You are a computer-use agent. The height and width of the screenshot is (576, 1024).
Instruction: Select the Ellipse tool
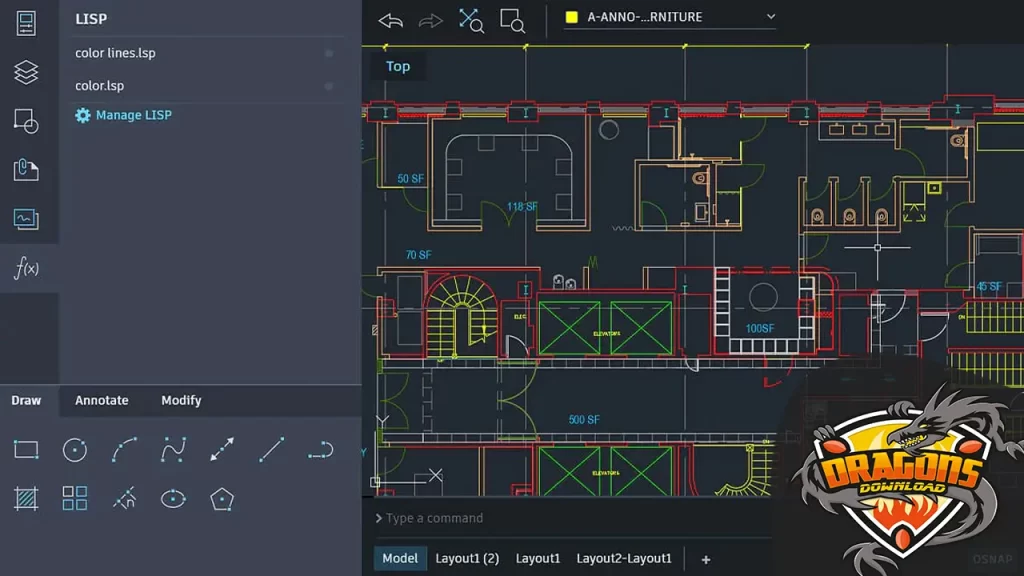(173, 498)
